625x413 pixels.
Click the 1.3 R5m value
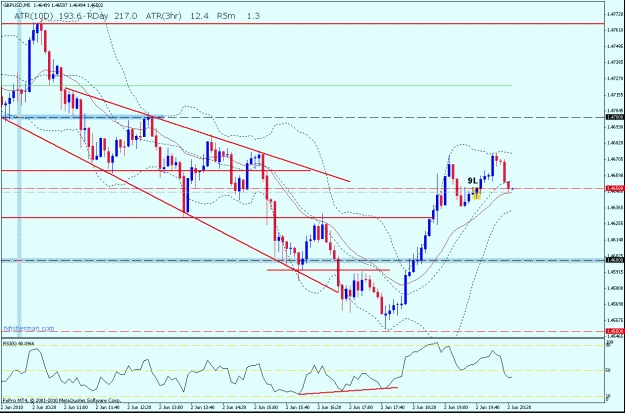point(253,16)
